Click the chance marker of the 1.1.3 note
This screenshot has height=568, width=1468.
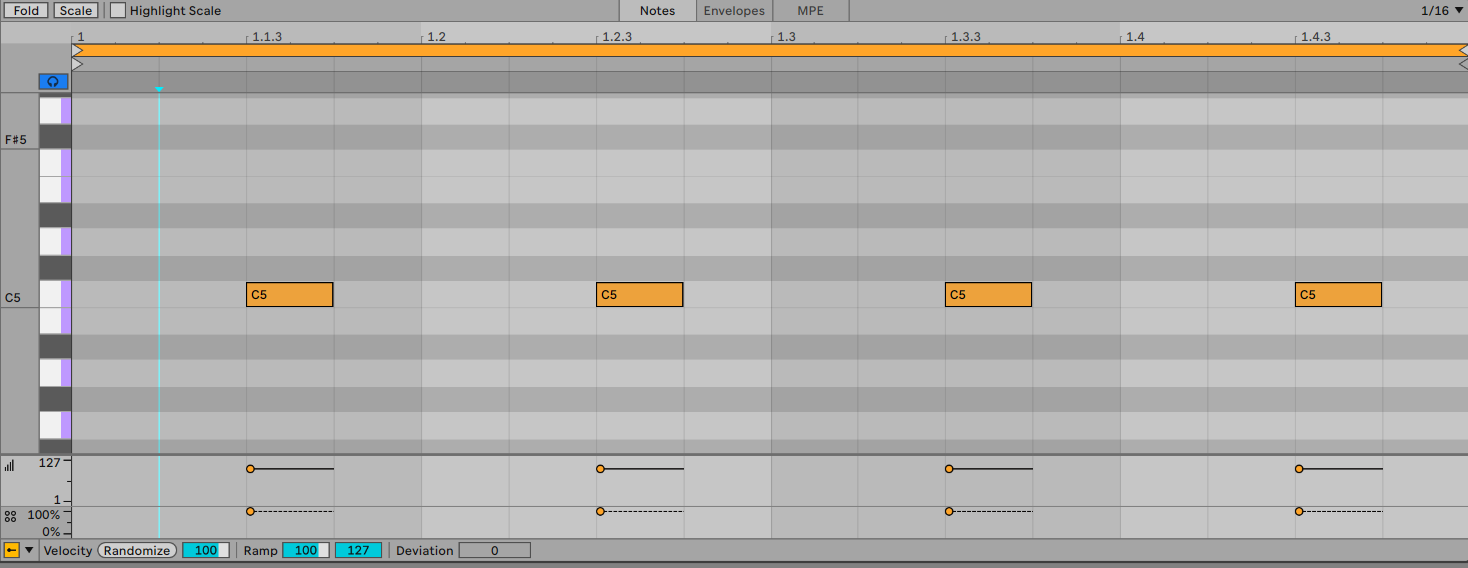250,511
